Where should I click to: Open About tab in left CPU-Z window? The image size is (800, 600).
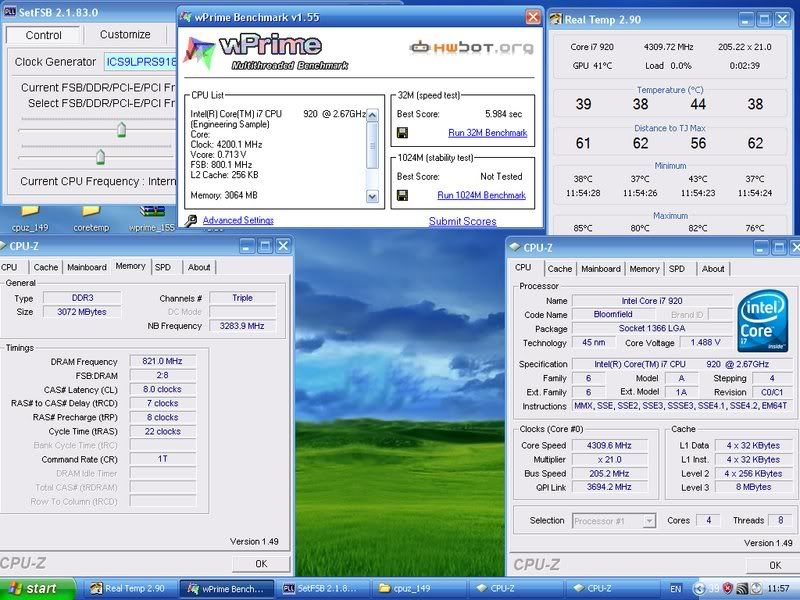coord(199,267)
